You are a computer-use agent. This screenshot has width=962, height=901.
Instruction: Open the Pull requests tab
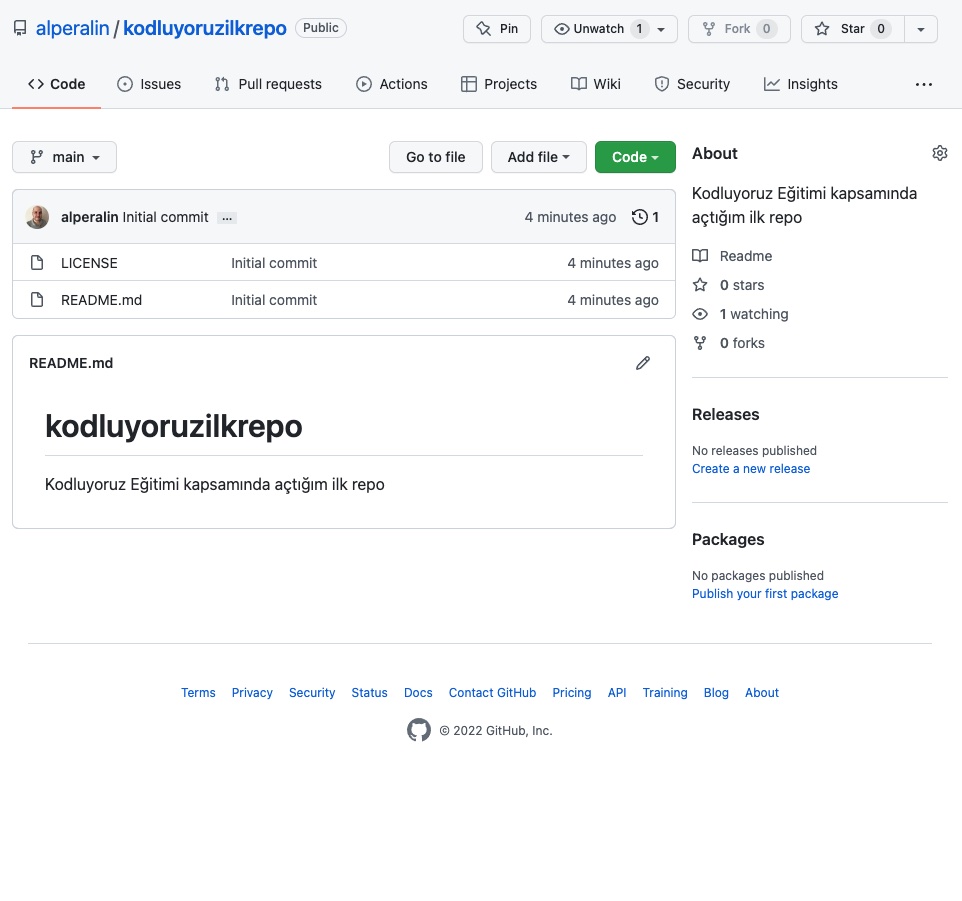268,84
